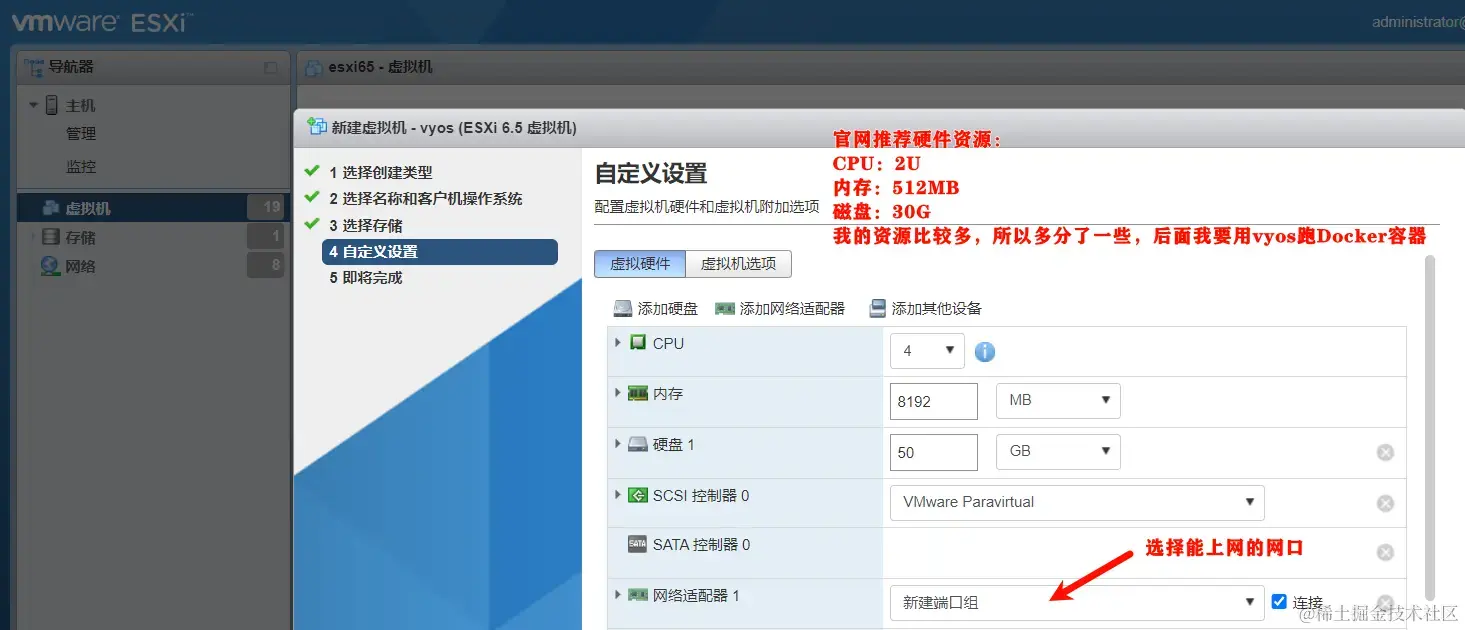Click the esxi65 - Virtual Machines breadcrumb title
Screen dimensions: 1465x630
pos(380,67)
